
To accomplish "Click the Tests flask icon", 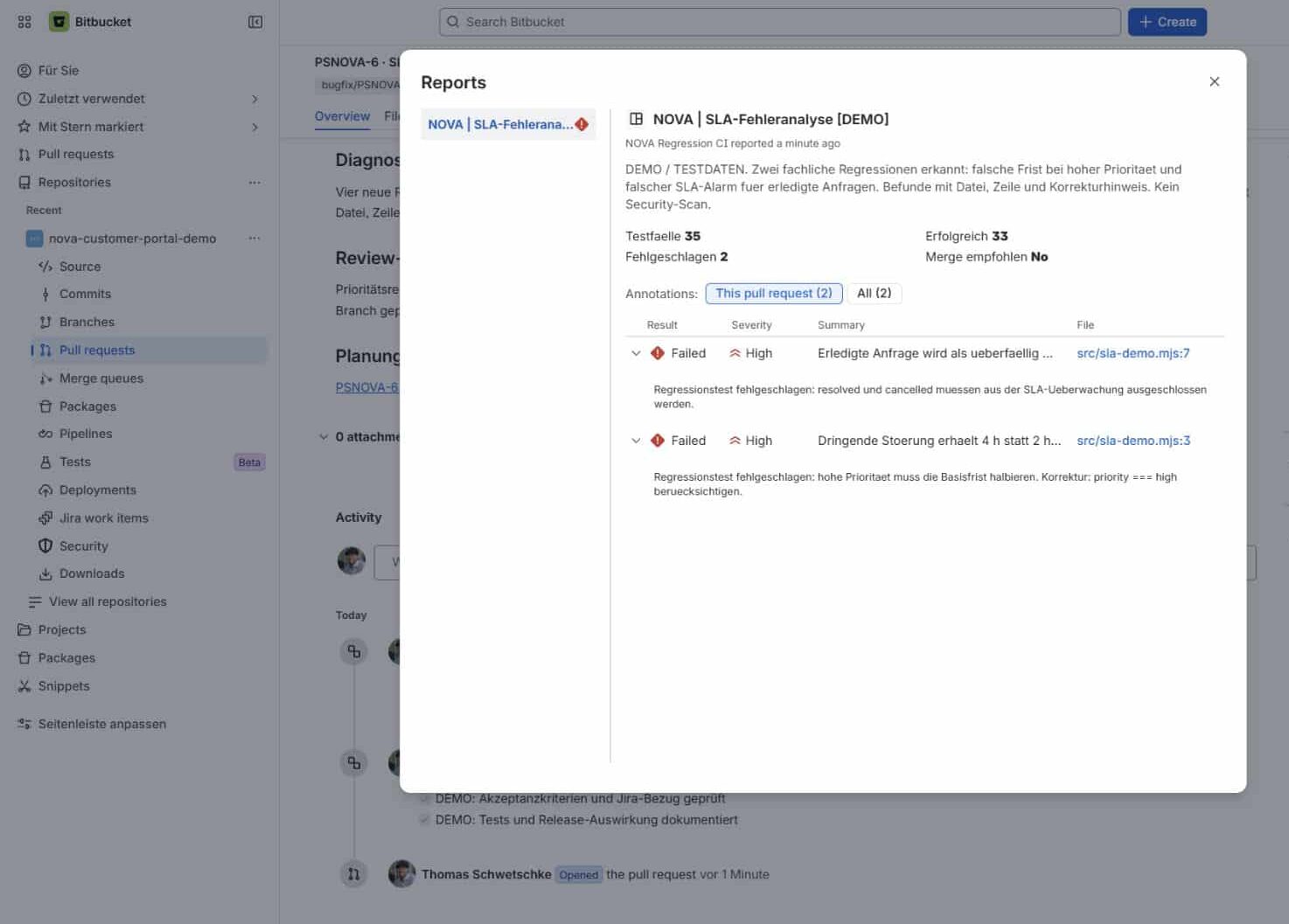I will (x=45, y=462).
